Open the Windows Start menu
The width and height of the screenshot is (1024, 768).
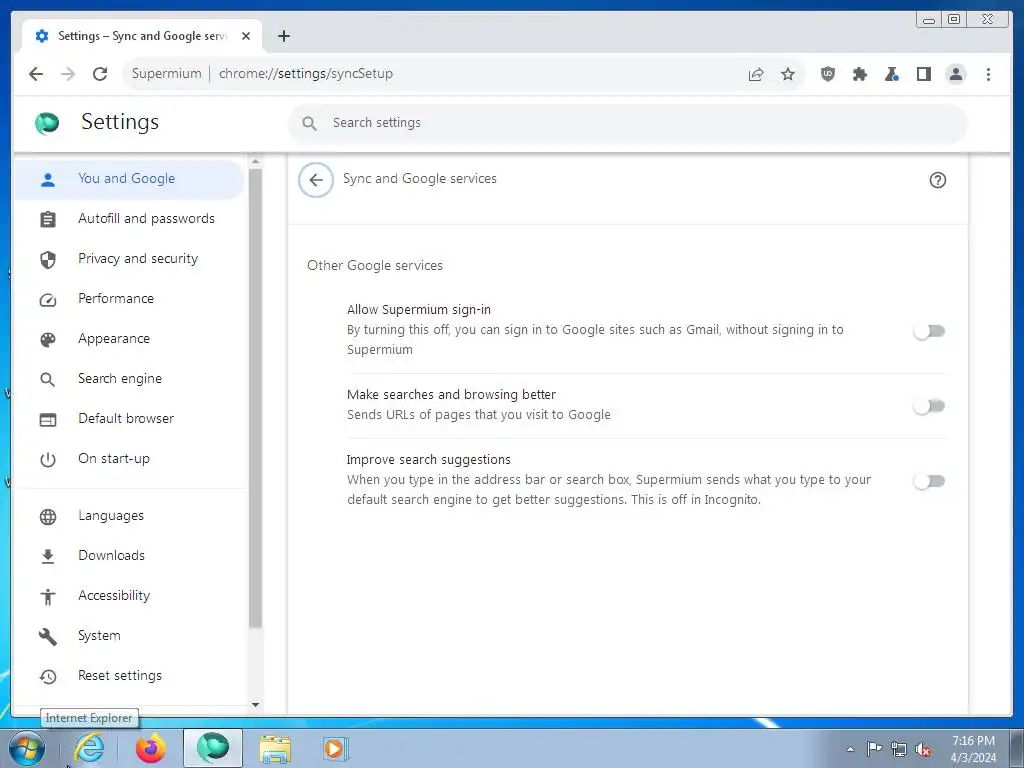27,748
